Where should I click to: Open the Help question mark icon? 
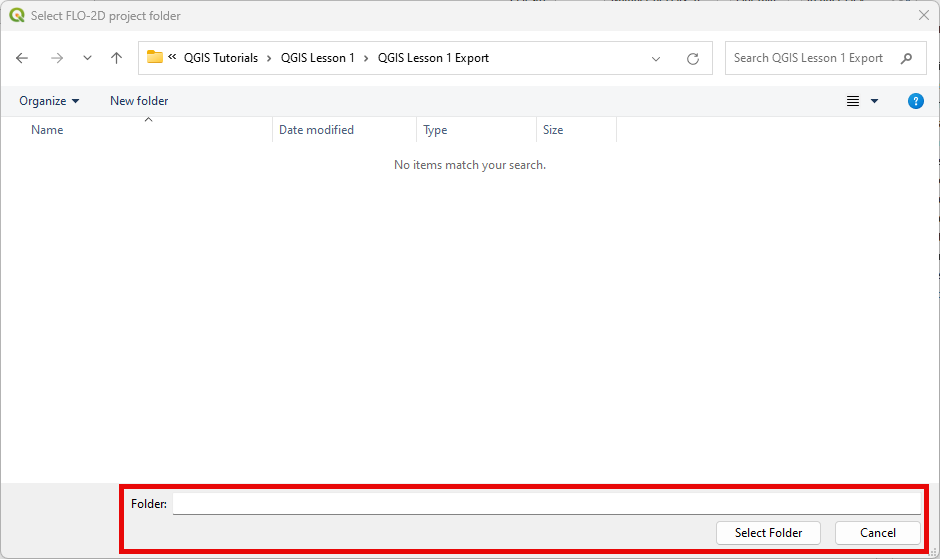coord(915,101)
